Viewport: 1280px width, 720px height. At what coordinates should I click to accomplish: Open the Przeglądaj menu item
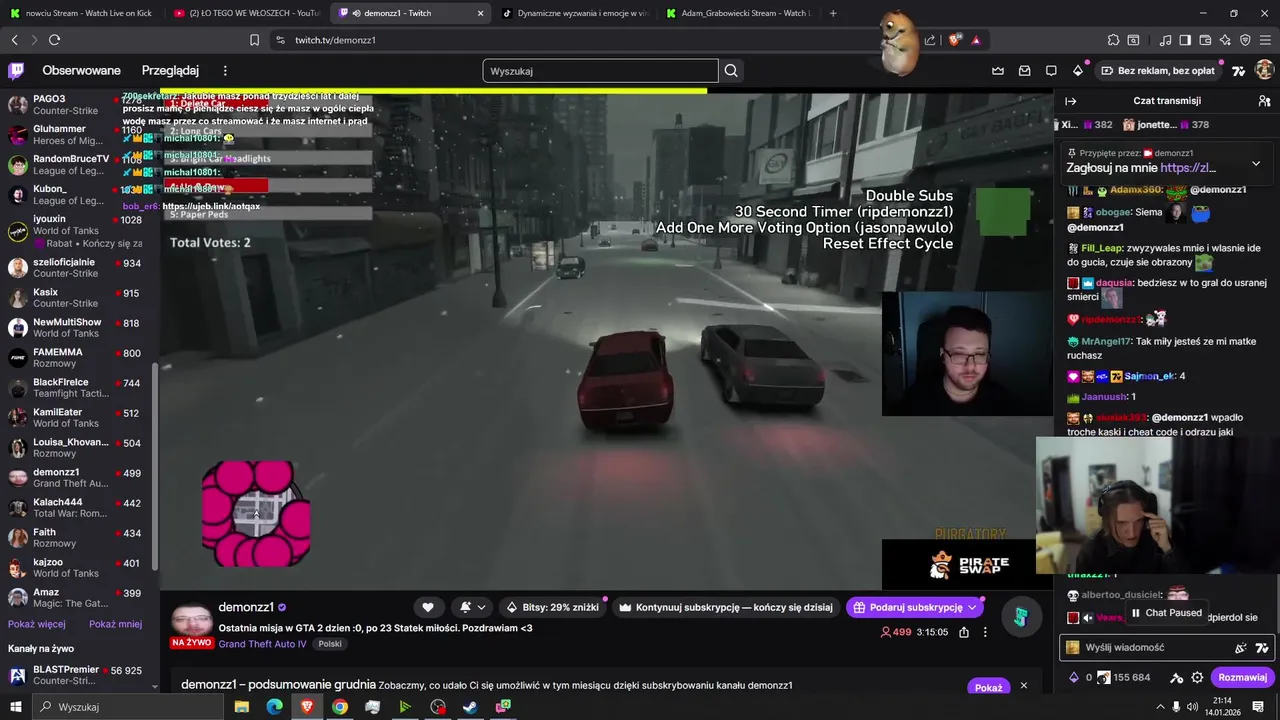pyautogui.click(x=170, y=71)
